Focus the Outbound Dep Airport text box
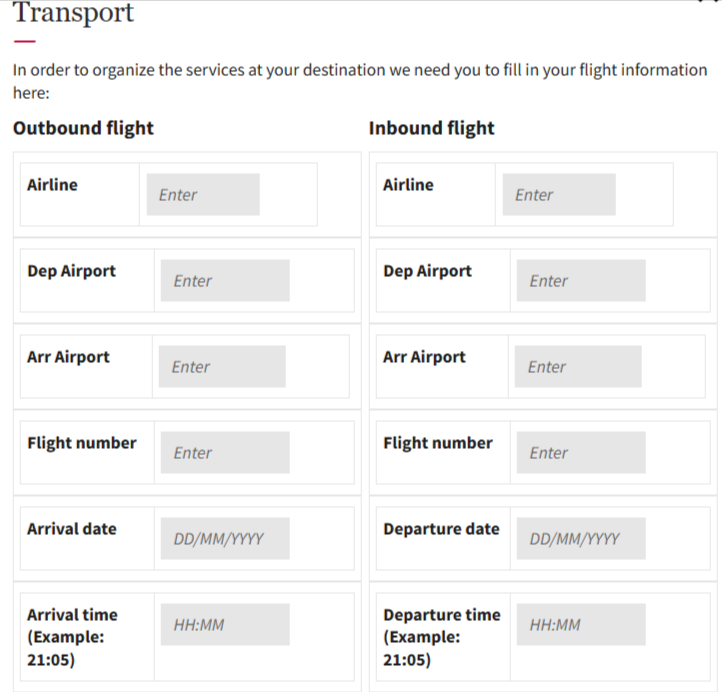 coord(224,281)
